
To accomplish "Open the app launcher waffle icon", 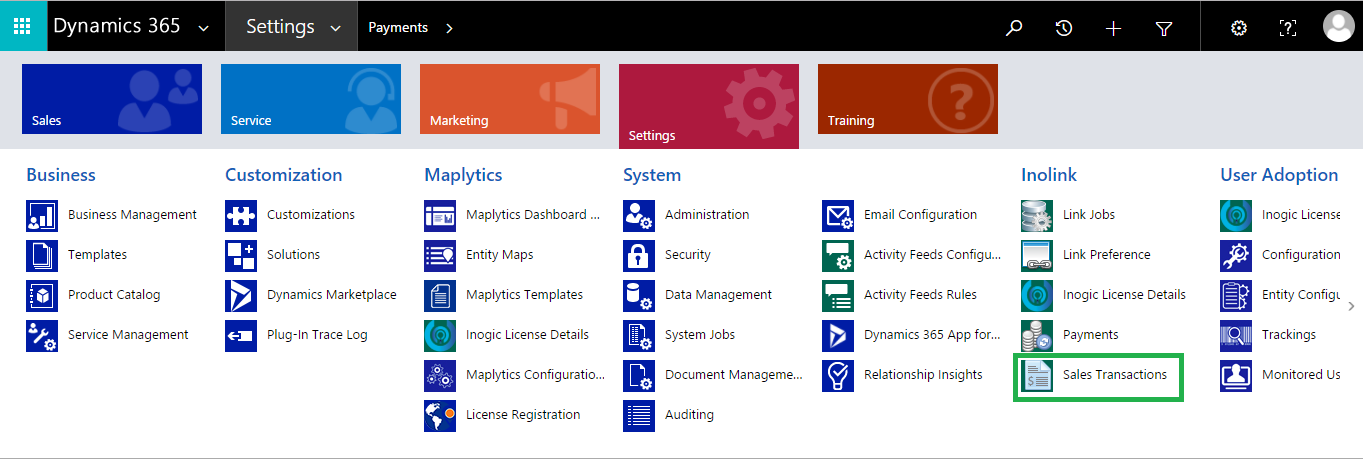I will pyautogui.click(x=23, y=26).
